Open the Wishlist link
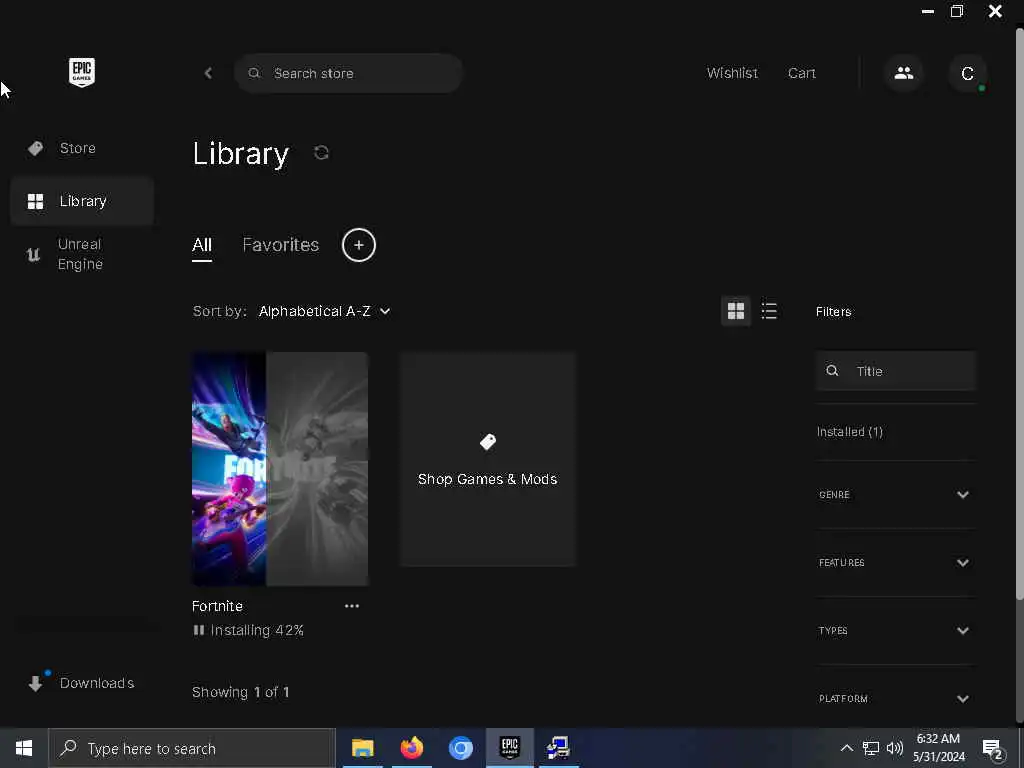The height and width of the screenshot is (768, 1024). 732,73
